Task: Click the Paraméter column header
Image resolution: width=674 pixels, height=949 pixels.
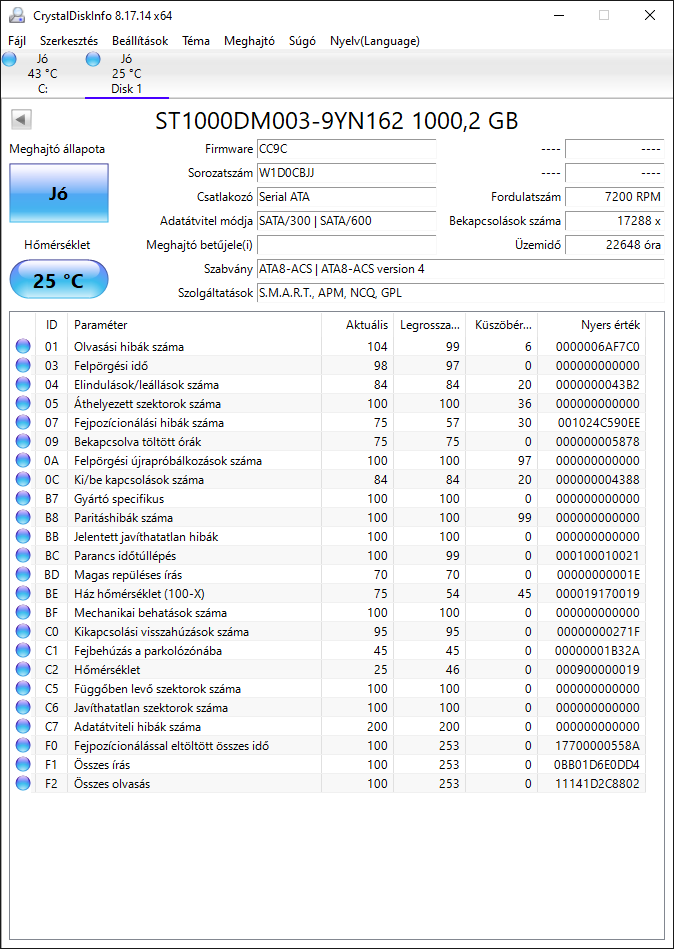Action: point(194,325)
